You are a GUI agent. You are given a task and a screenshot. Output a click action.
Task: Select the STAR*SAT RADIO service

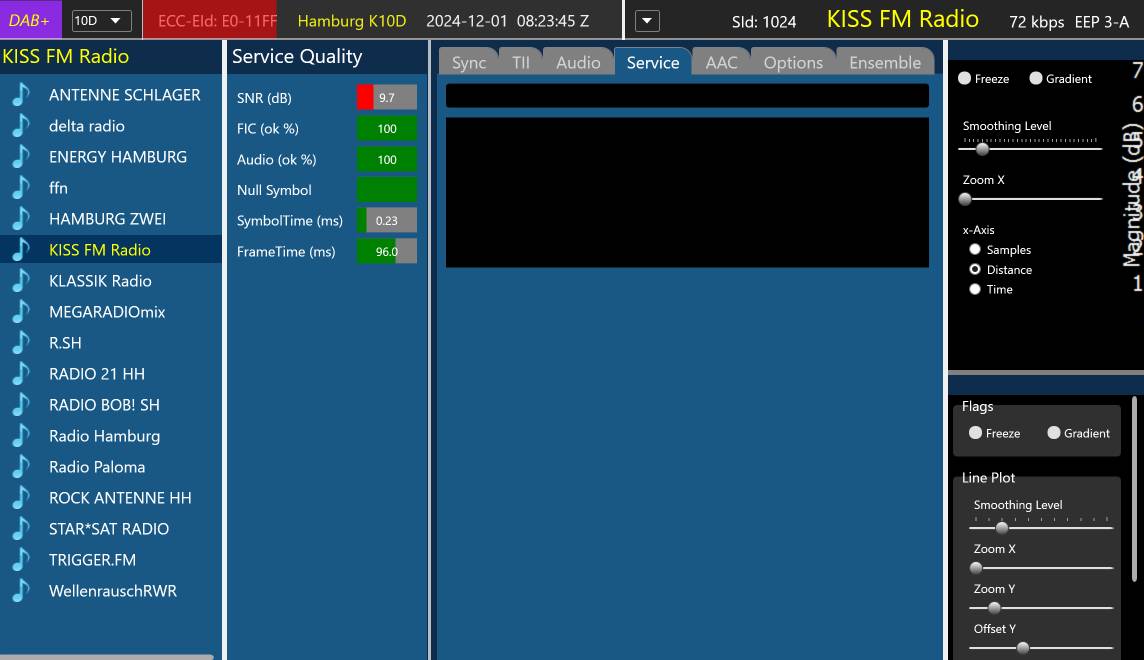(109, 529)
